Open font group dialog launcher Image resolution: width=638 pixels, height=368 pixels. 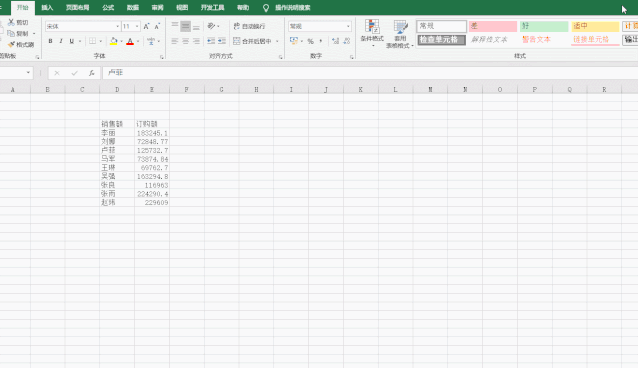tap(162, 57)
